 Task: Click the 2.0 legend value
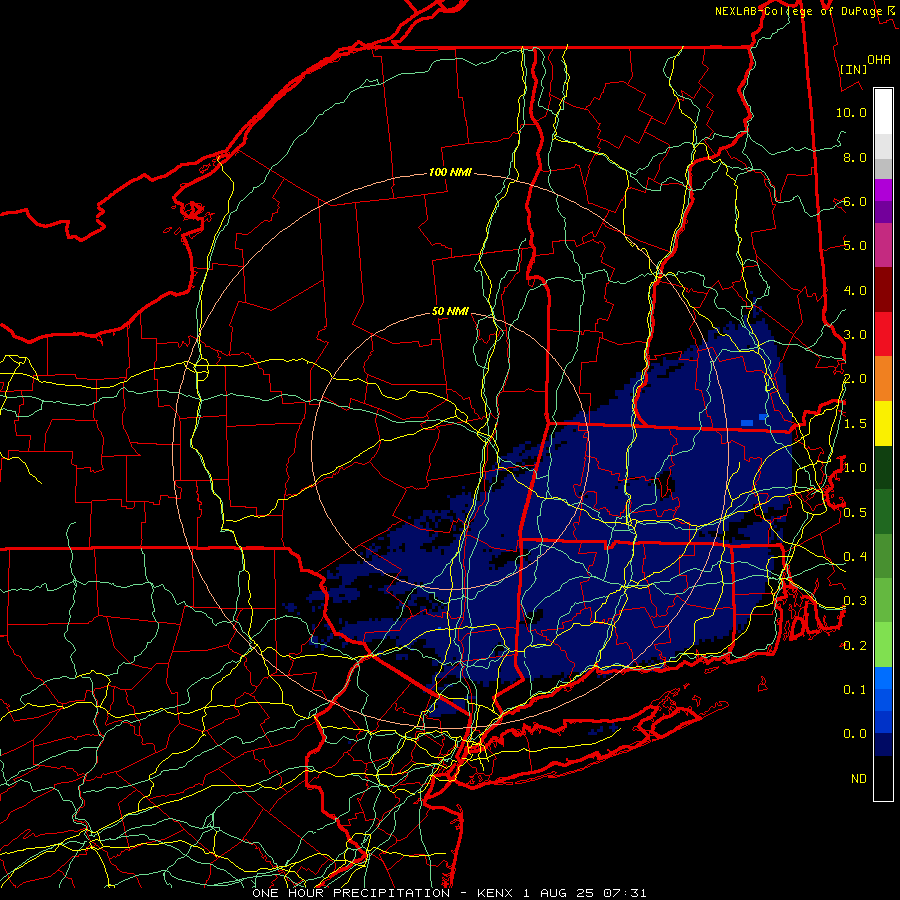point(855,379)
